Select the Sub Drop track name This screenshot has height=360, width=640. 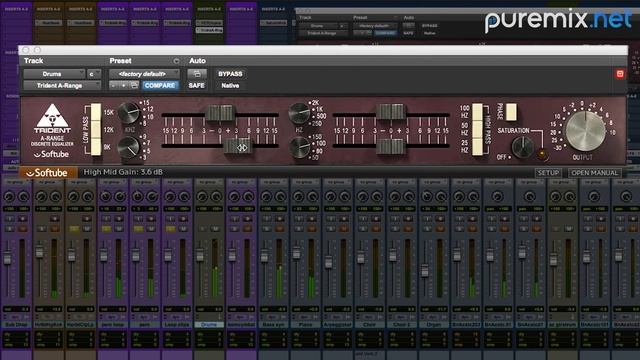tap(16, 324)
